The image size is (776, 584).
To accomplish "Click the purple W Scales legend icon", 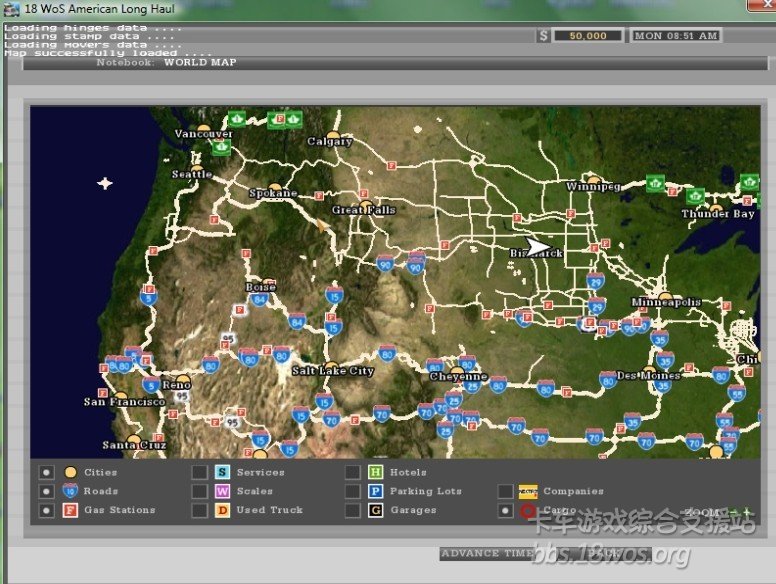I will coord(223,491).
